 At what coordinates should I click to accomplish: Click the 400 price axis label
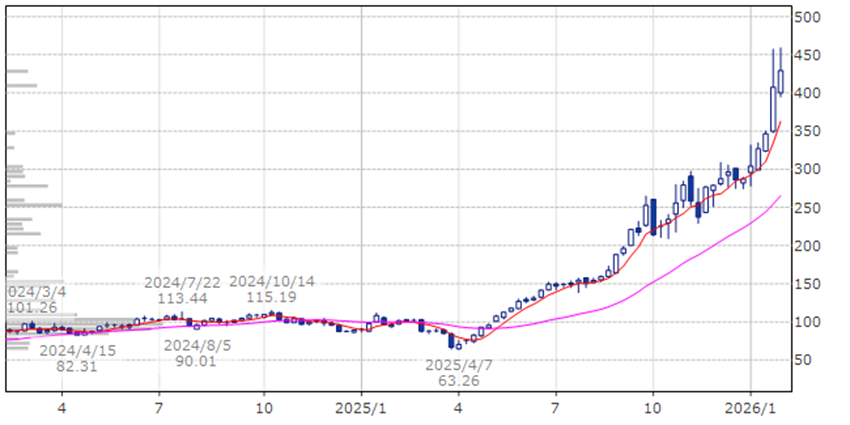click(808, 93)
